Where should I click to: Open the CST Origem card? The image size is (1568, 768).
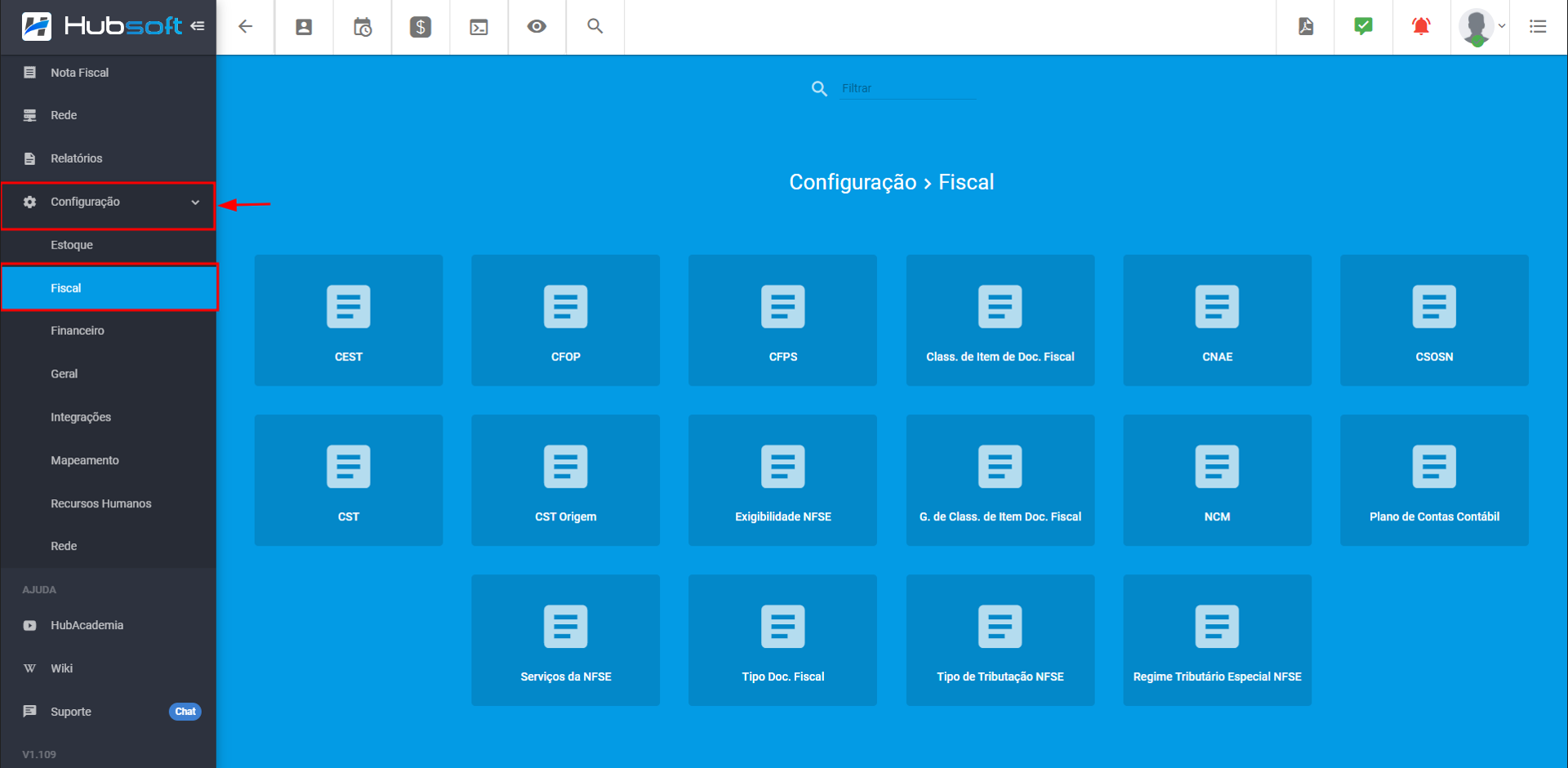(x=565, y=480)
